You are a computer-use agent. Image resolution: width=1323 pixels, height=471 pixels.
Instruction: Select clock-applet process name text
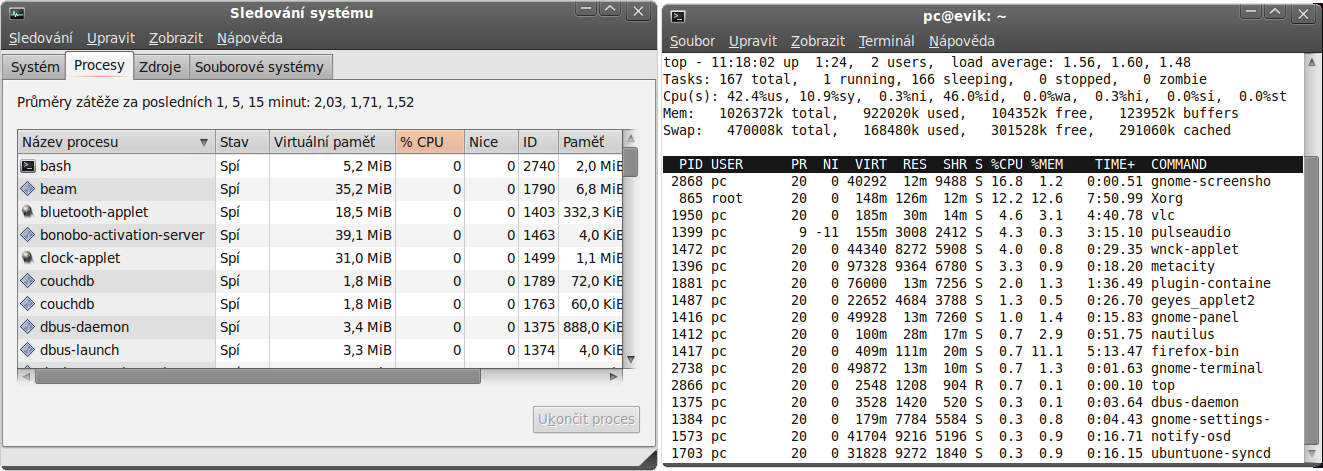point(80,258)
